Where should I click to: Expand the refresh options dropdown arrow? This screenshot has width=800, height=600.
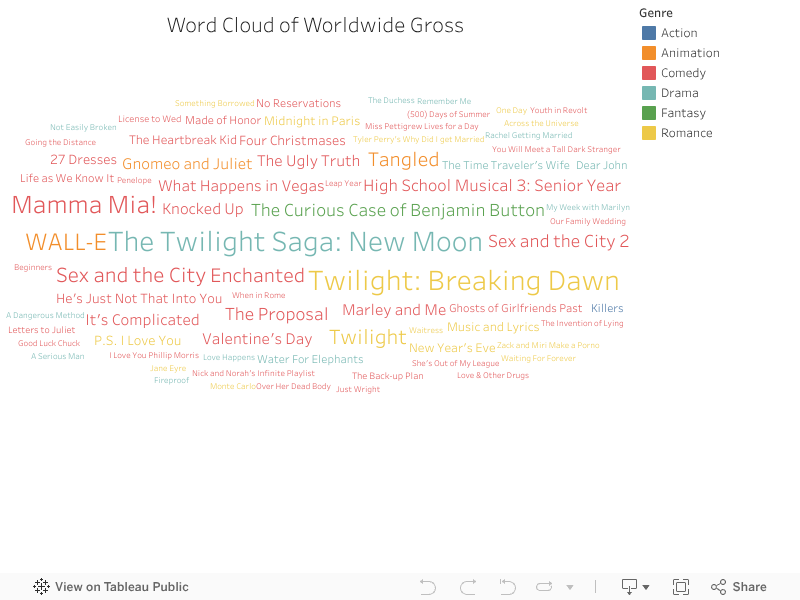pyautogui.click(x=570, y=587)
